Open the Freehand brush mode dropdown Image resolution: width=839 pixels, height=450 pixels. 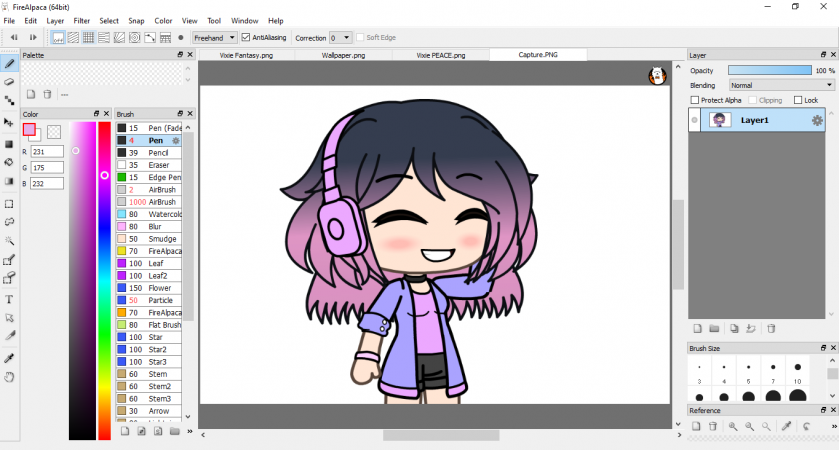(214, 38)
